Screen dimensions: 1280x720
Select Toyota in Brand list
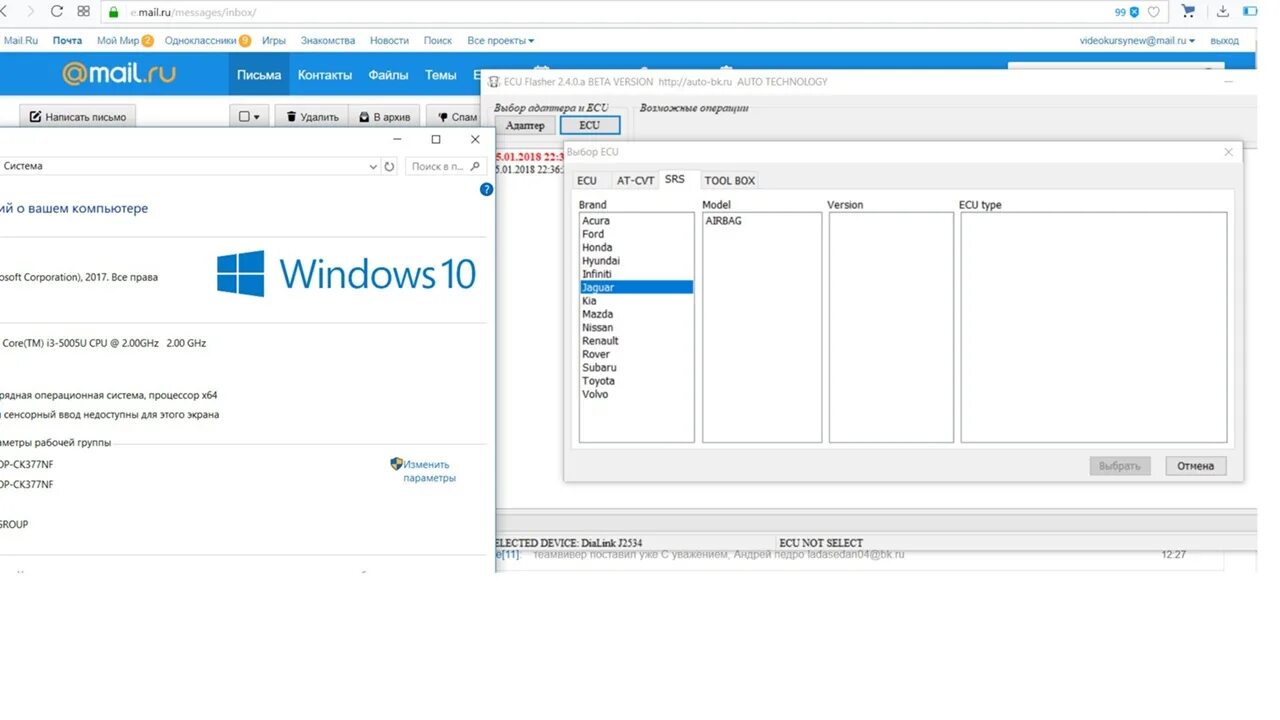point(636,381)
